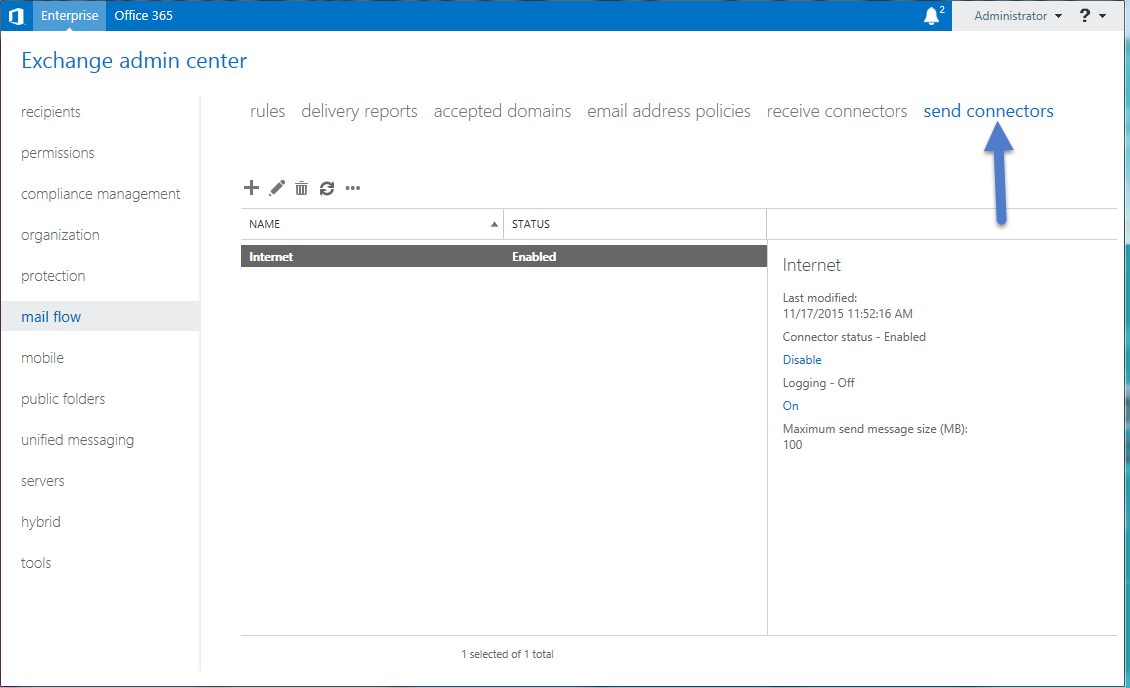Click the Help question mark icon
1130x688 pixels.
click(1085, 15)
